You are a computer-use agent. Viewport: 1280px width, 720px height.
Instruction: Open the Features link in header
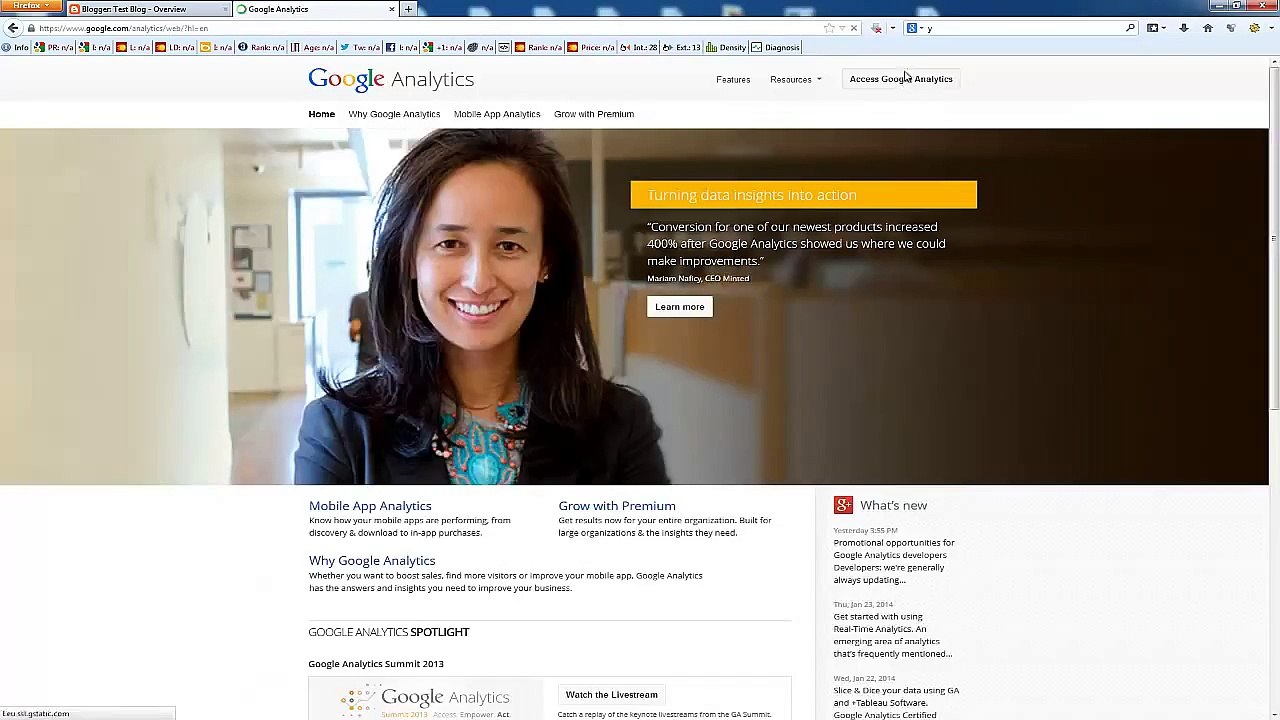click(733, 79)
